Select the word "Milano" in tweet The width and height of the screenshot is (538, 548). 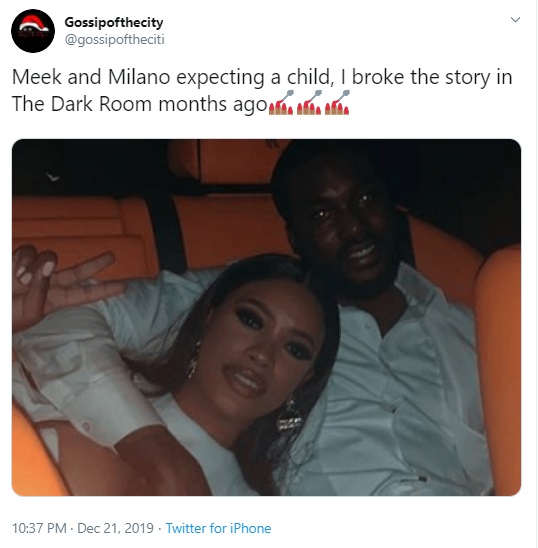pyautogui.click(x=139, y=77)
